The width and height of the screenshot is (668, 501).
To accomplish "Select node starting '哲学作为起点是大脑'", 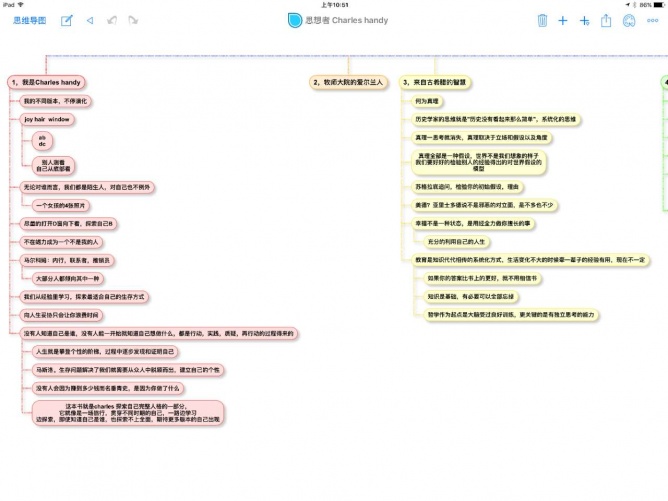I will (511, 315).
